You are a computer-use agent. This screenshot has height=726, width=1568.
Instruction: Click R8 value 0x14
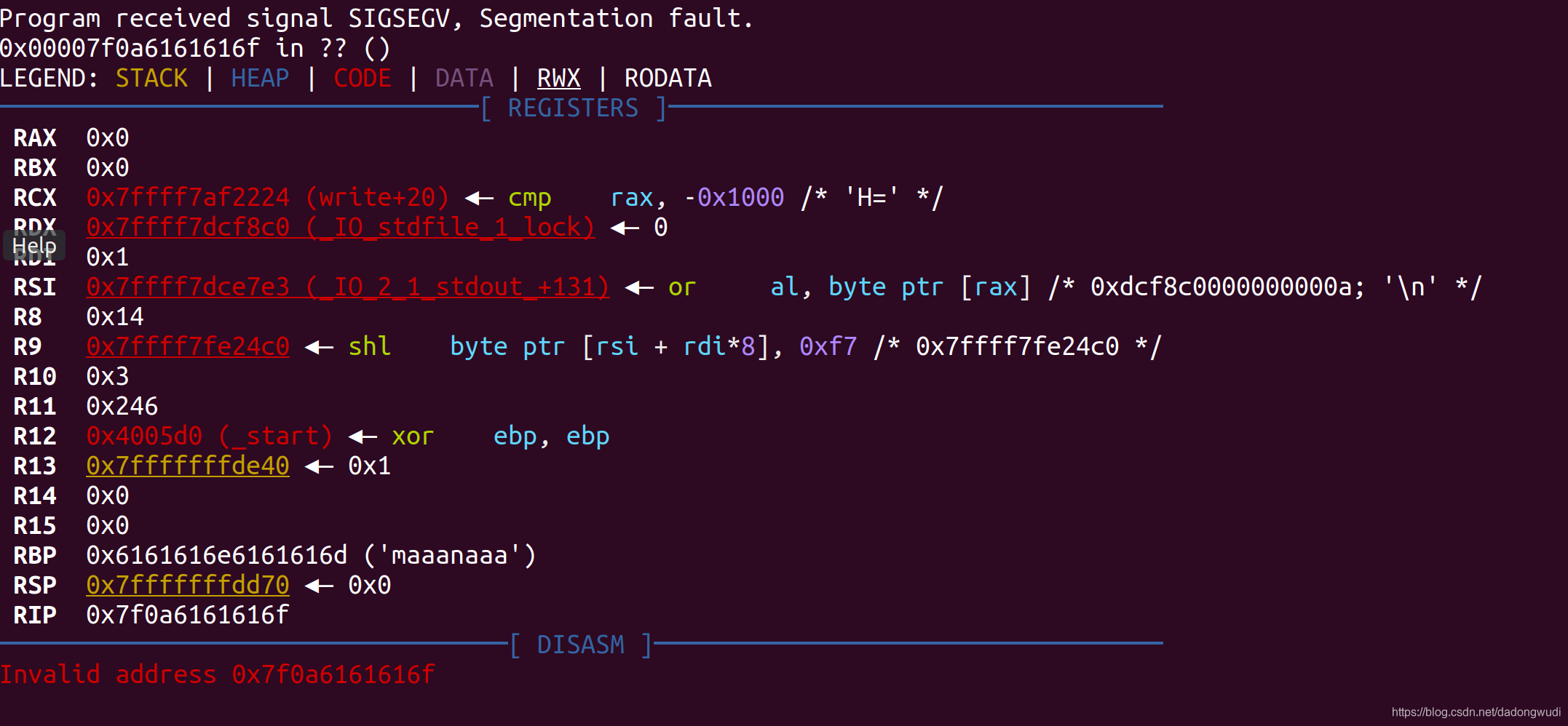click(x=115, y=317)
